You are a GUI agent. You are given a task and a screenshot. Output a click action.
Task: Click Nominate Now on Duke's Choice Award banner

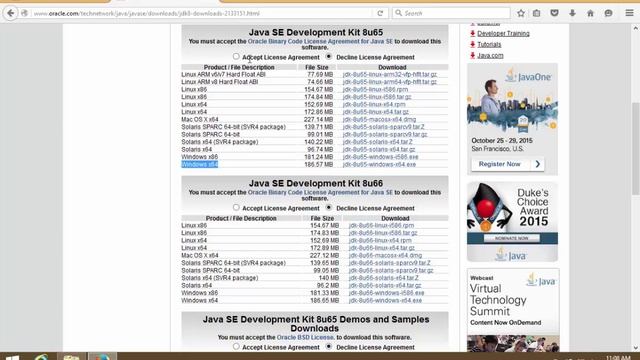point(511,238)
